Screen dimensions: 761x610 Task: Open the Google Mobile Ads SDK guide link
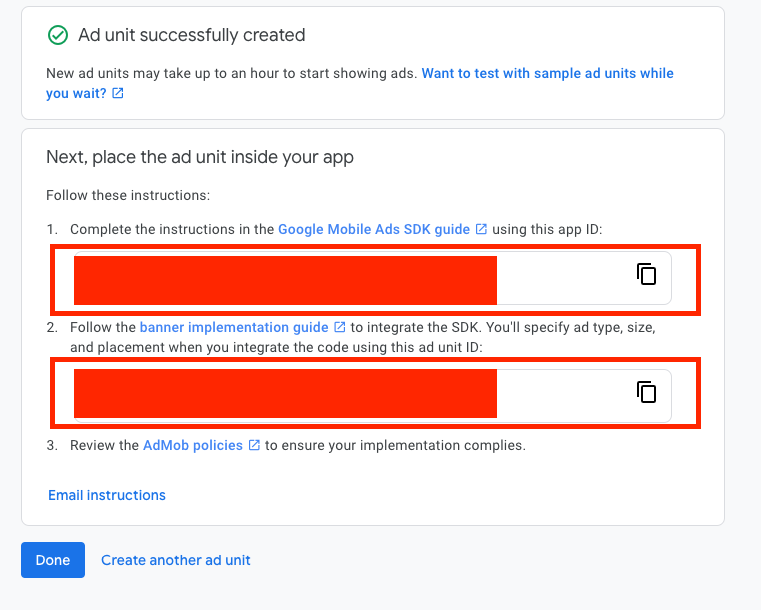coord(382,229)
